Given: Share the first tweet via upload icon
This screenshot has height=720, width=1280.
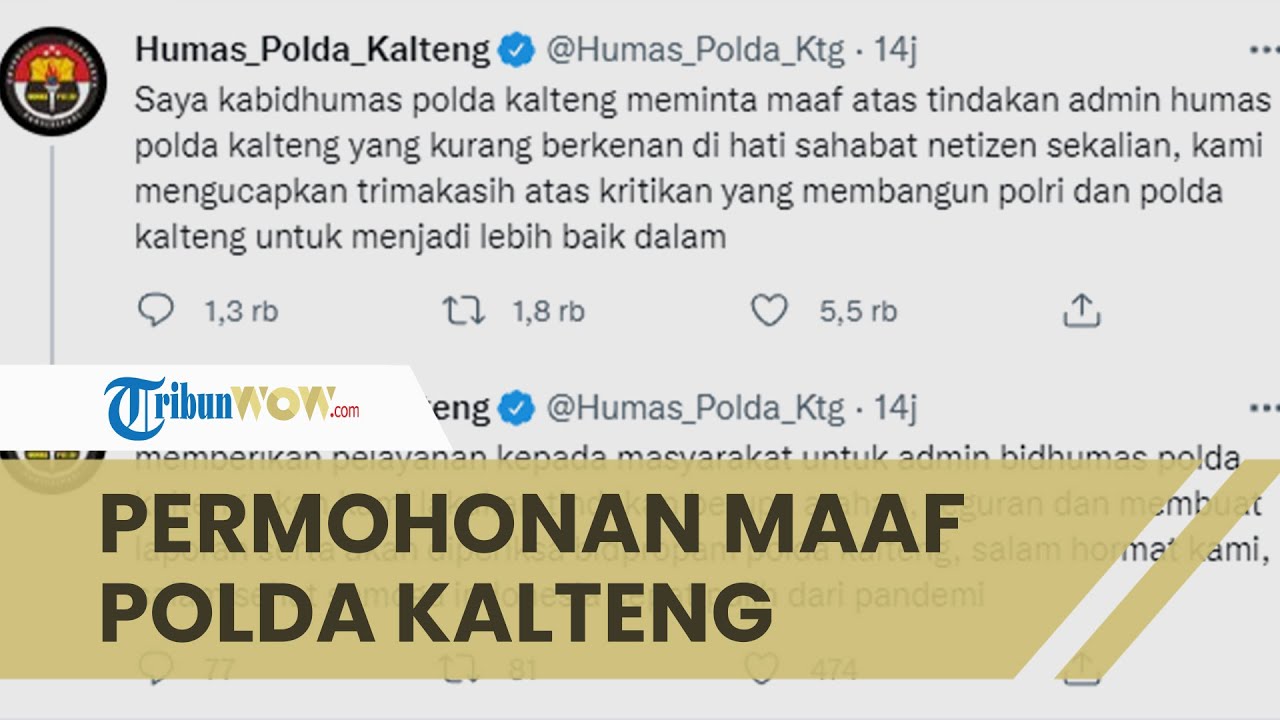Looking at the screenshot, I should pyautogui.click(x=1081, y=311).
